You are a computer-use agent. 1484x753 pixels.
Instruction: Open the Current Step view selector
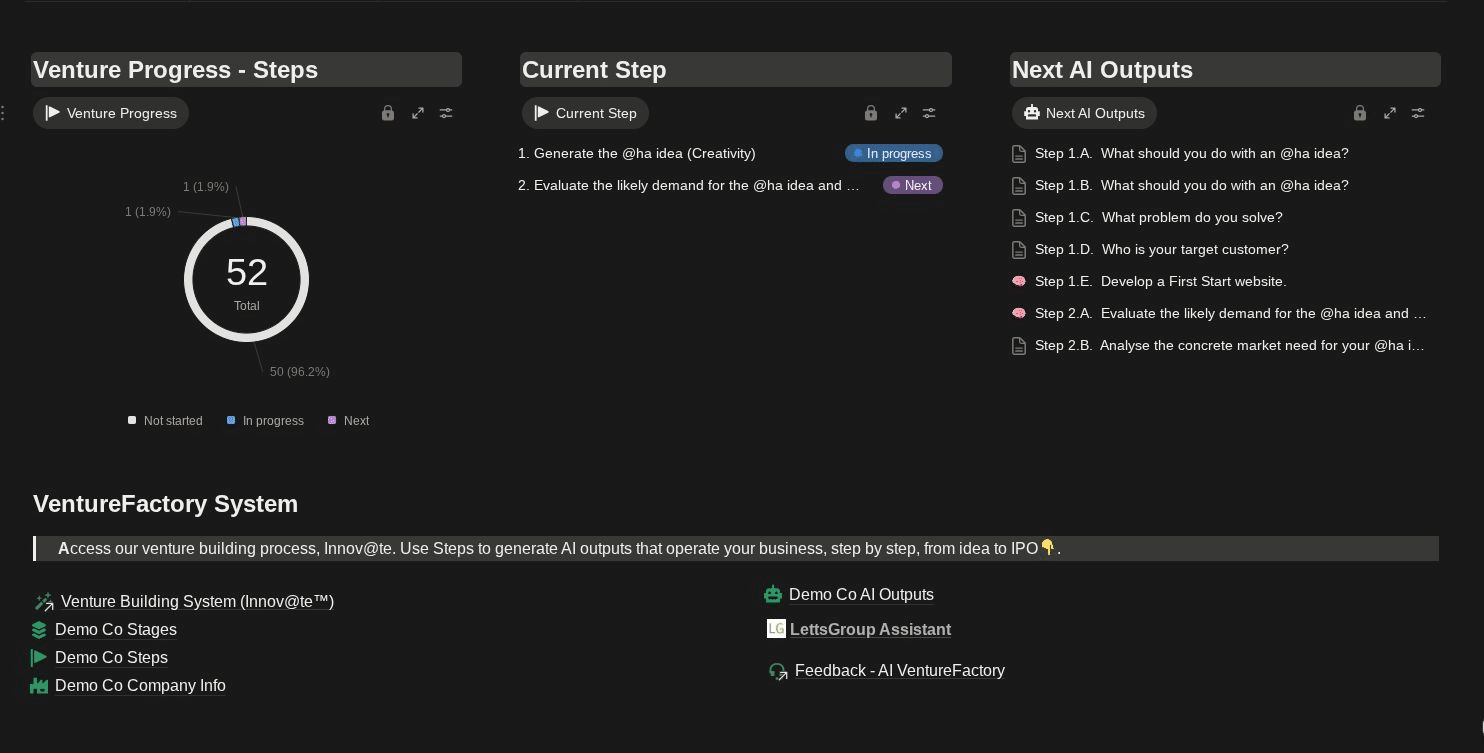(x=585, y=113)
